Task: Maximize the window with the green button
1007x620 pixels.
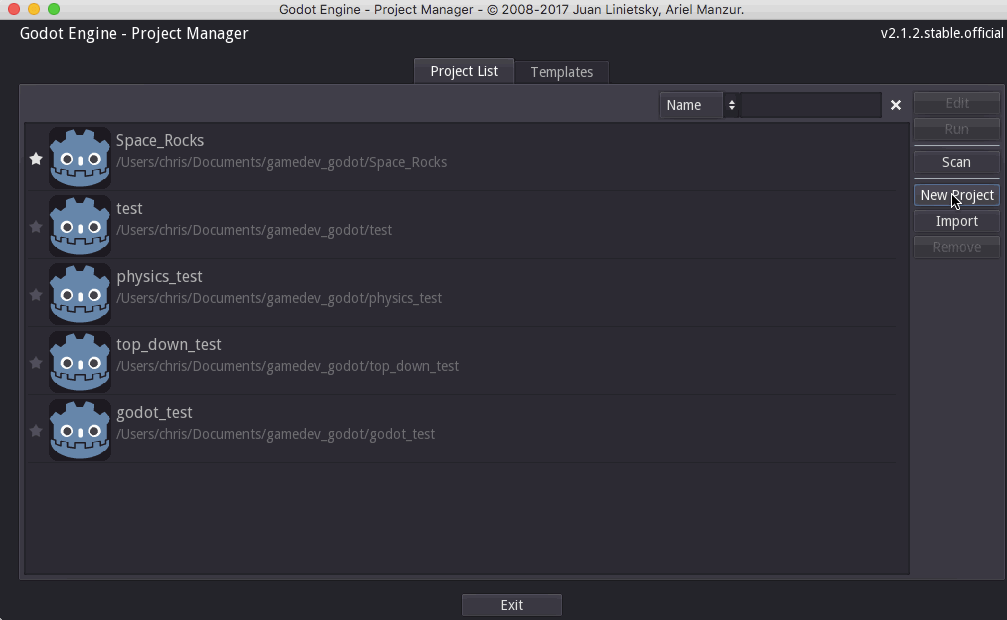Action: tap(54, 9)
